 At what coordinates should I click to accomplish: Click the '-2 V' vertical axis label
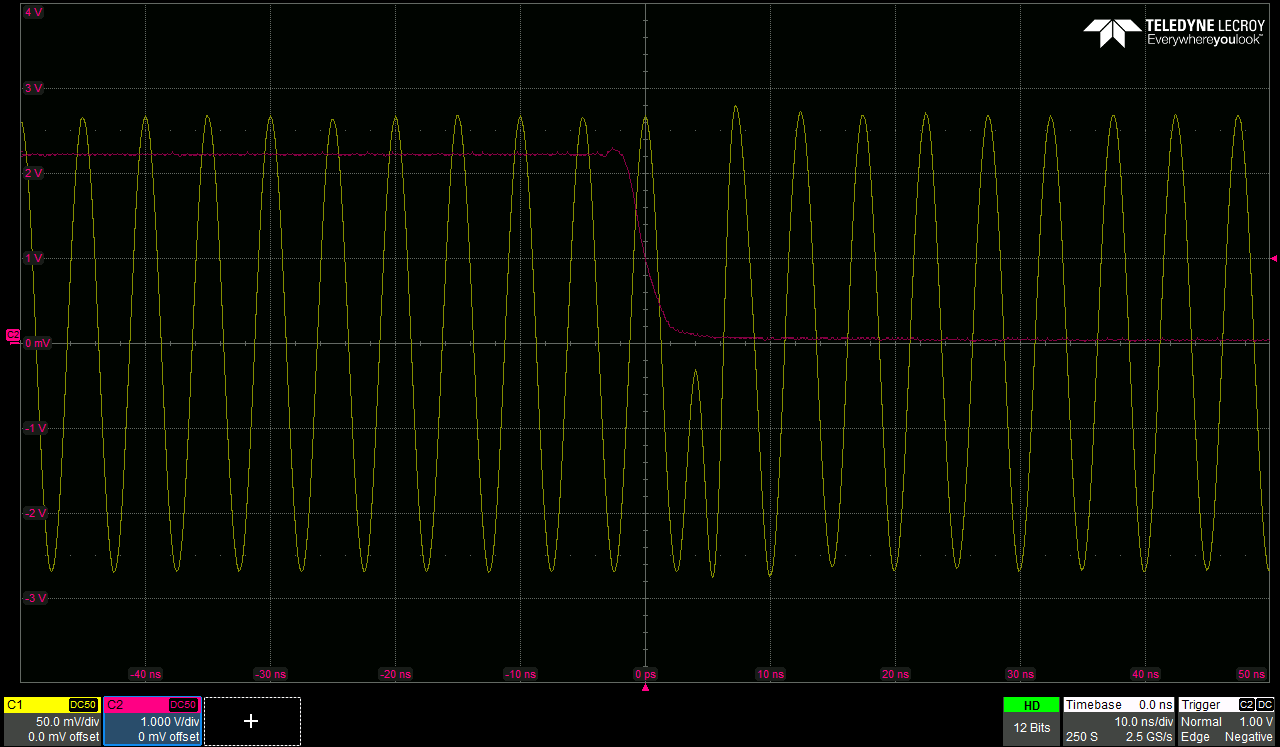tap(35, 513)
